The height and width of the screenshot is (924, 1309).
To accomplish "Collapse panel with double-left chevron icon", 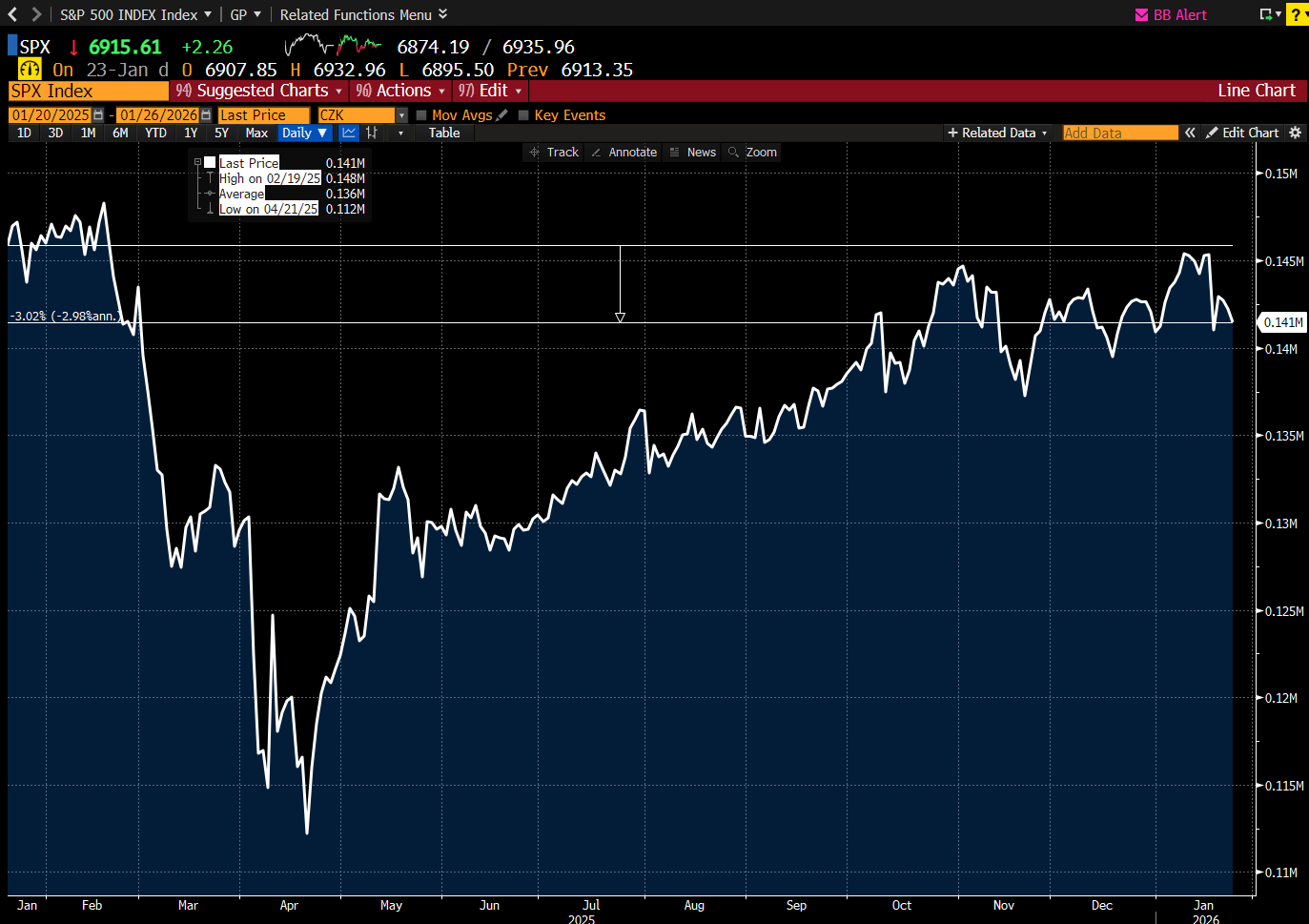I will [1190, 133].
